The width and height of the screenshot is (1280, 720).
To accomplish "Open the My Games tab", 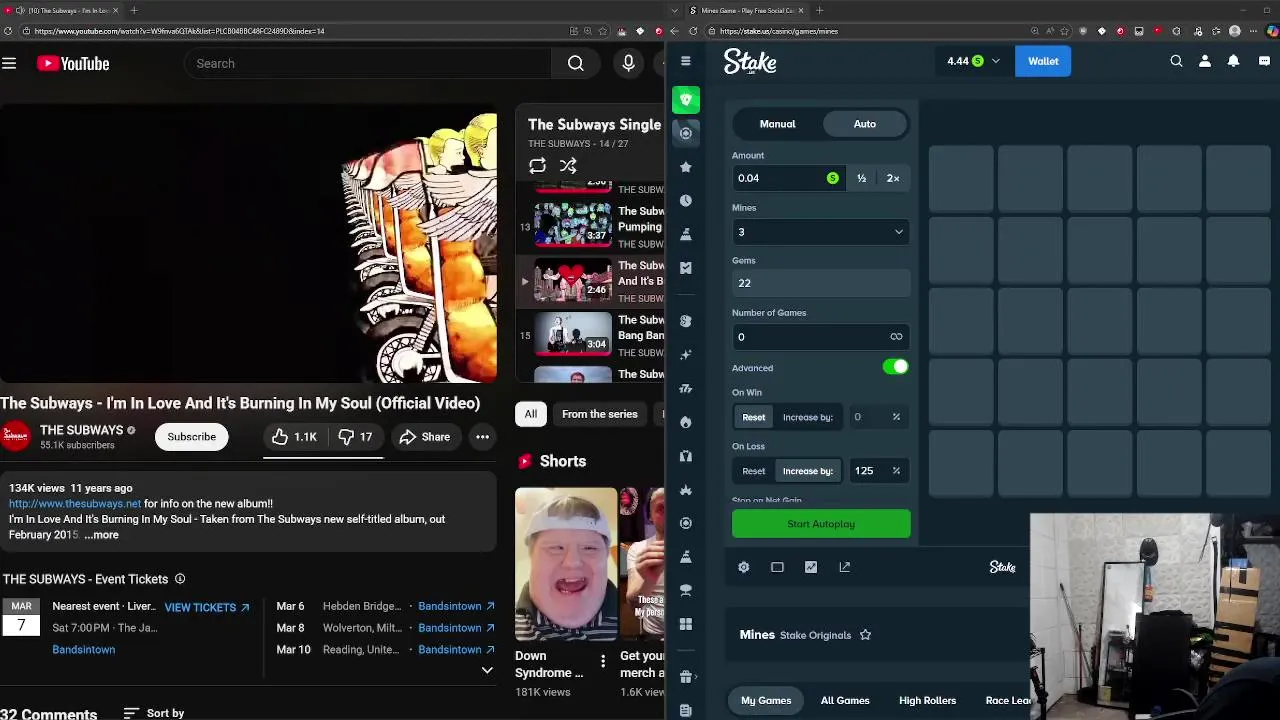I will [766, 701].
